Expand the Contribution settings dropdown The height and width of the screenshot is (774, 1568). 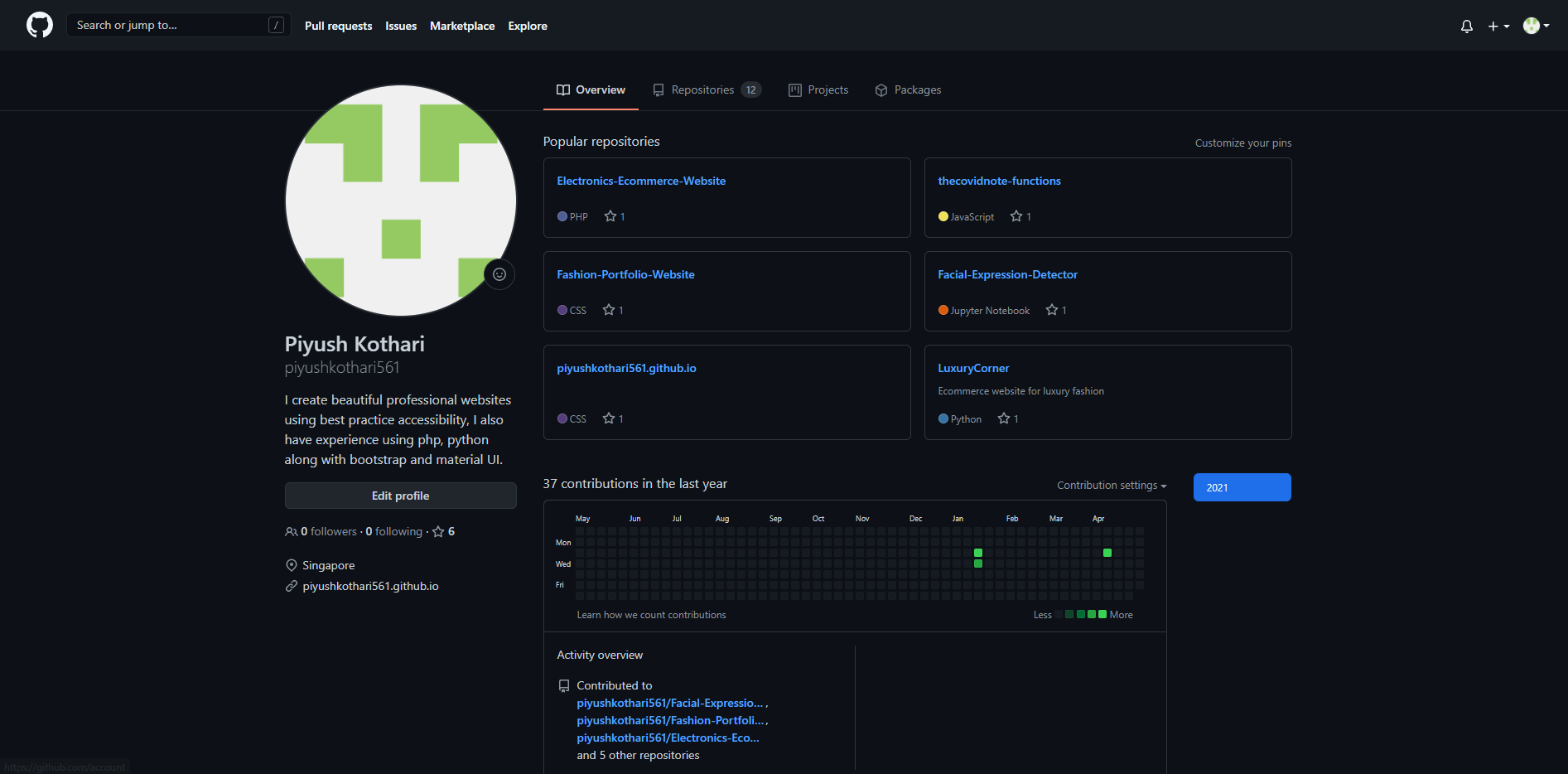[x=1112, y=486]
